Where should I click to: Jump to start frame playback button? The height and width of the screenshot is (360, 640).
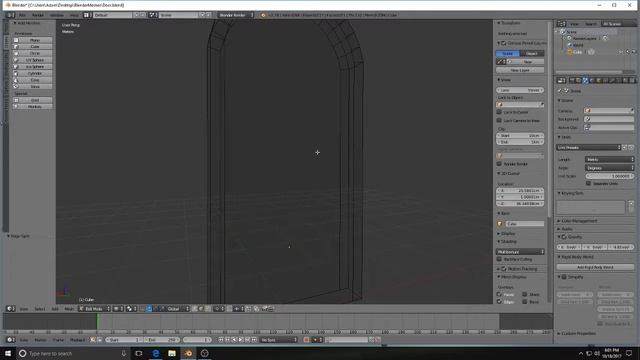221,340
